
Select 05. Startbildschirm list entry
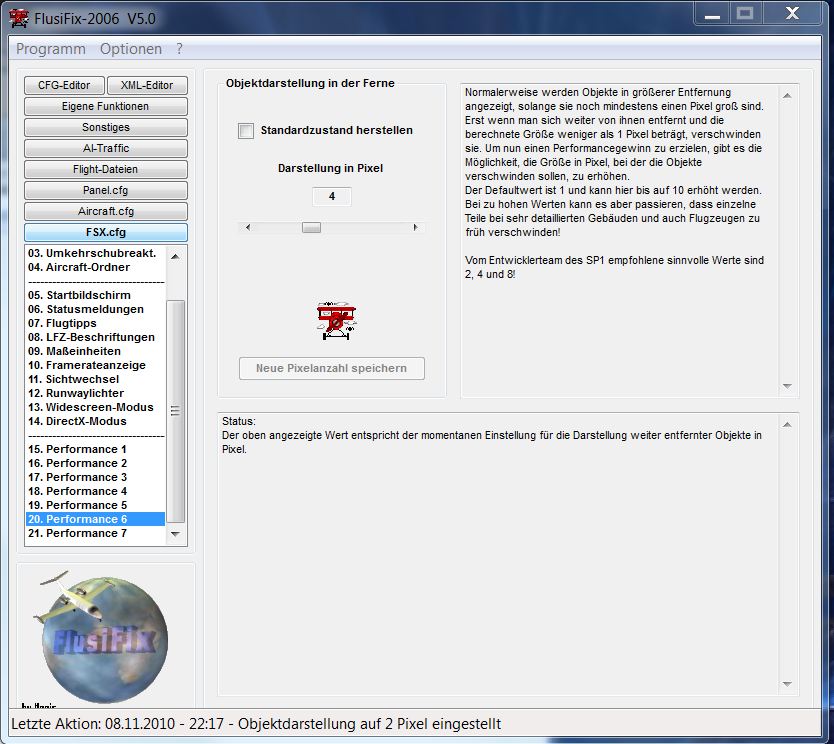pyautogui.click(x=95, y=295)
